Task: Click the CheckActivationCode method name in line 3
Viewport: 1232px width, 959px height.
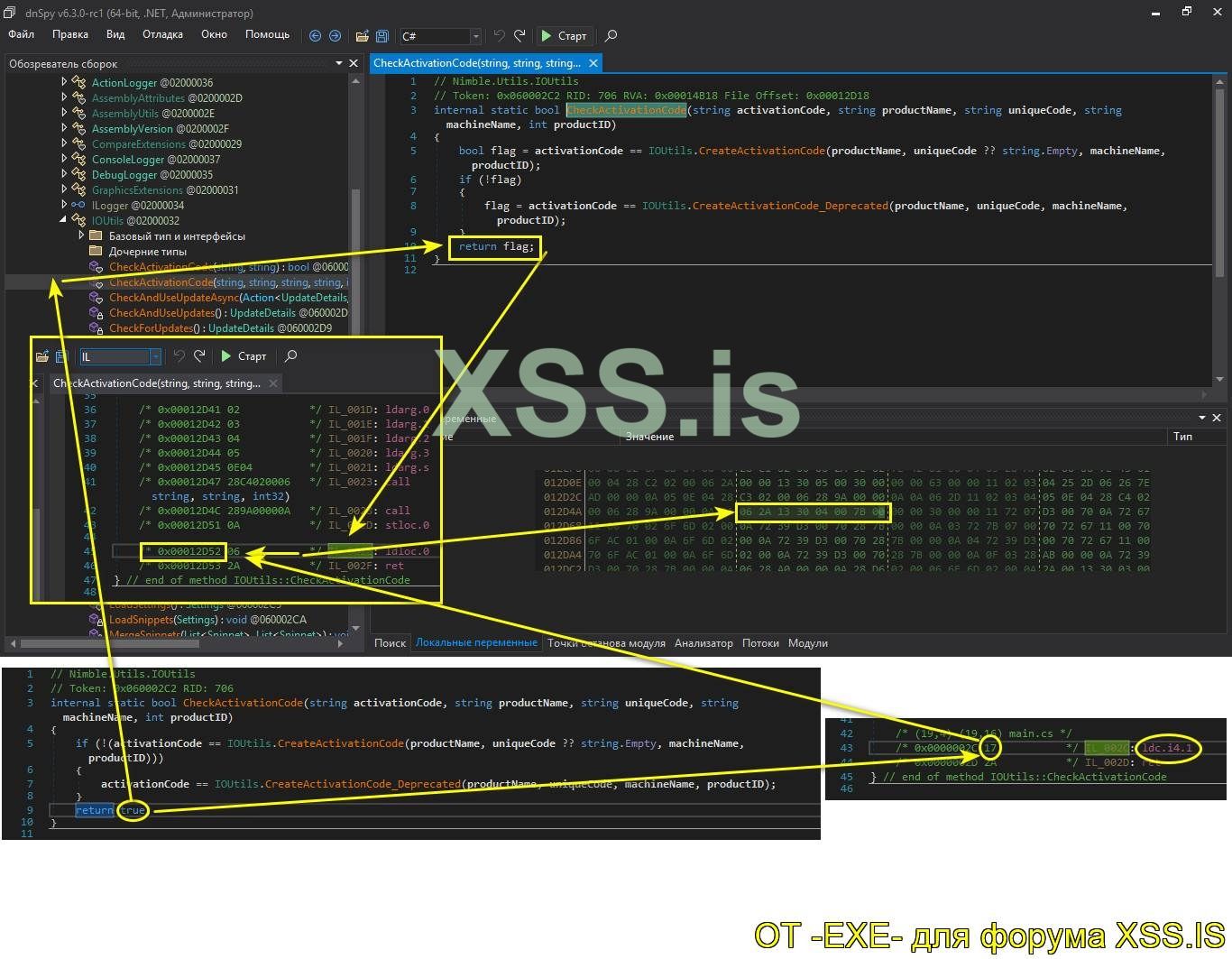Action: click(626, 110)
